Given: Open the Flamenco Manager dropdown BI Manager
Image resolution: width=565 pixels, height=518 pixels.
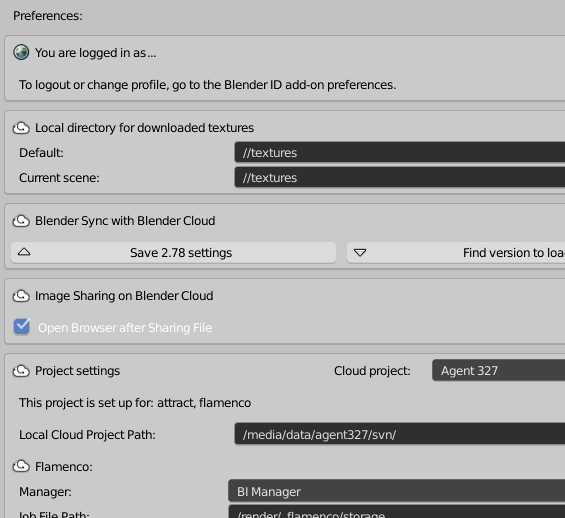Looking at the screenshot, I should click(x=396, y=491).
